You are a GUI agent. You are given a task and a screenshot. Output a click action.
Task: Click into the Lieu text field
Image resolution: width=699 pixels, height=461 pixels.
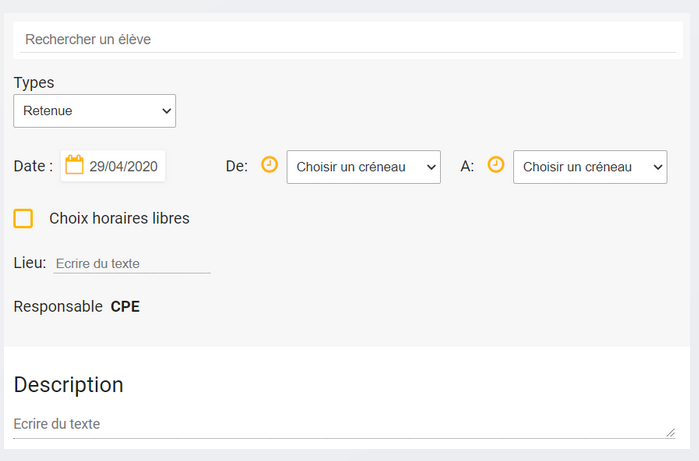pos(131,263)
